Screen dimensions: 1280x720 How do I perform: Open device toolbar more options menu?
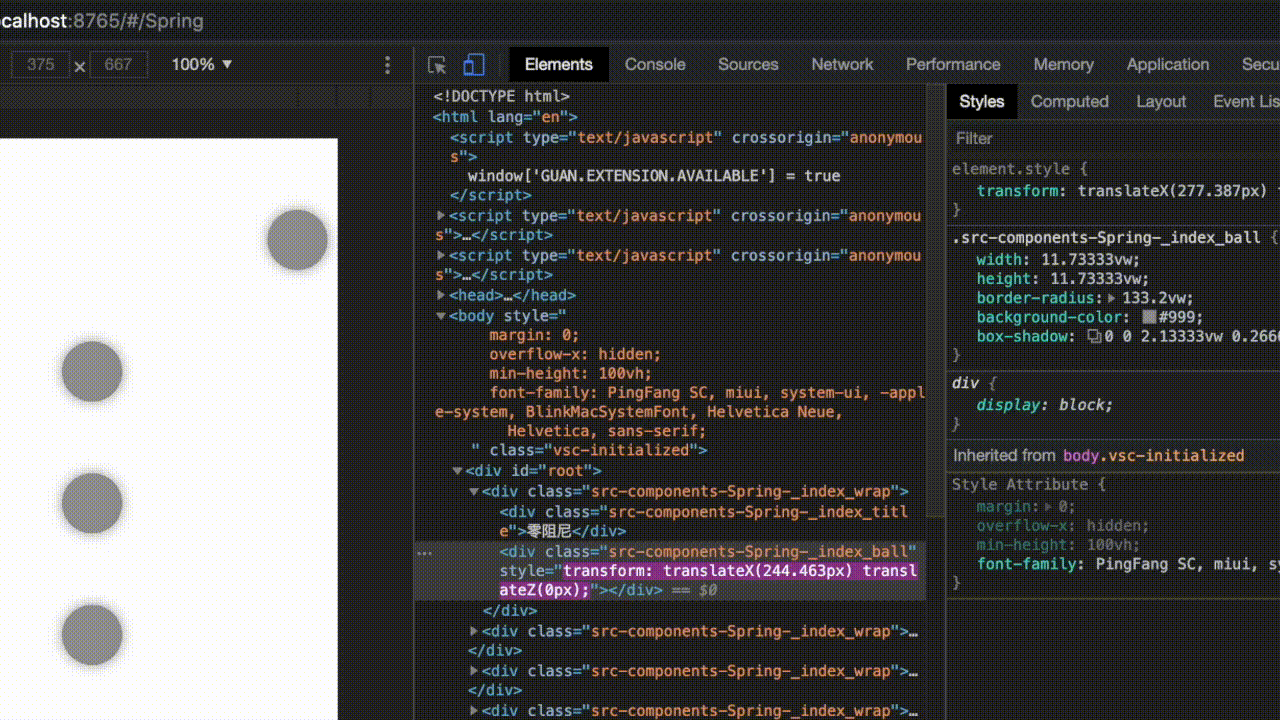pyautogui.click(x=388, y=65)
